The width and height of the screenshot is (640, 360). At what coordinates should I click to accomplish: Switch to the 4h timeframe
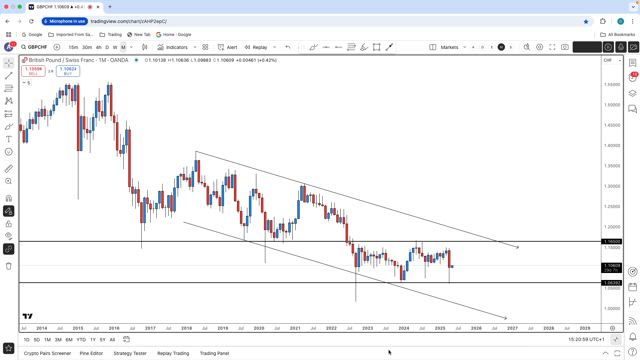pyautogui.click(x=98, y=47)
